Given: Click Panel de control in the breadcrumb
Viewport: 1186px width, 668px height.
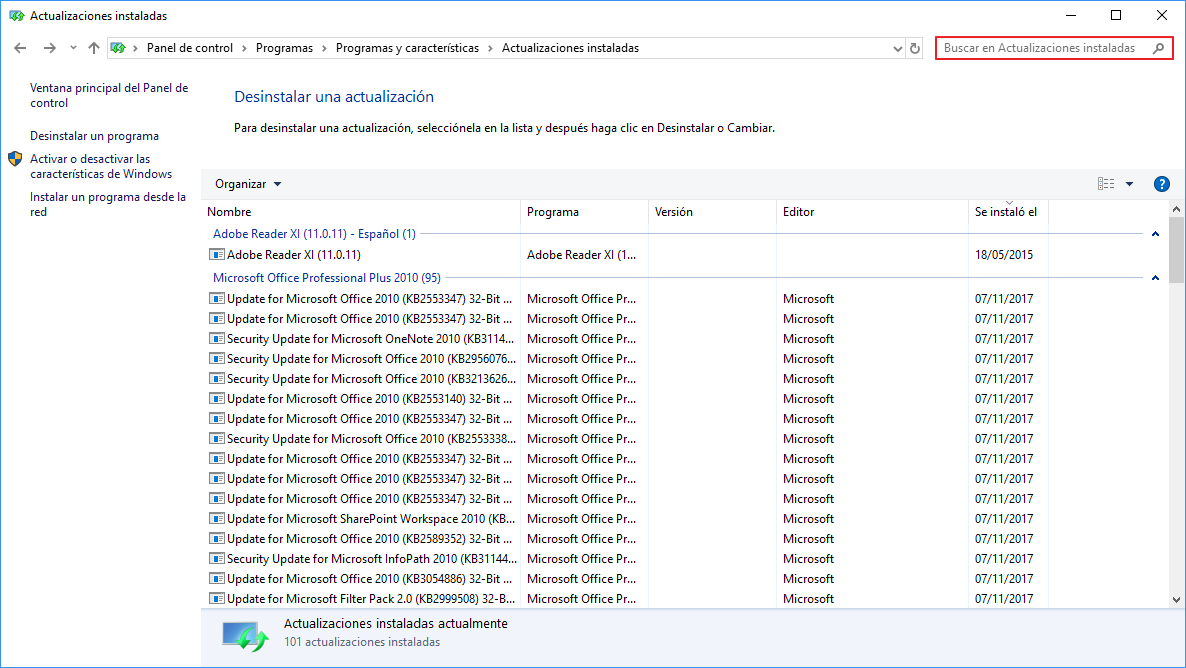Looking at the screenshot, I should point(190,48).
